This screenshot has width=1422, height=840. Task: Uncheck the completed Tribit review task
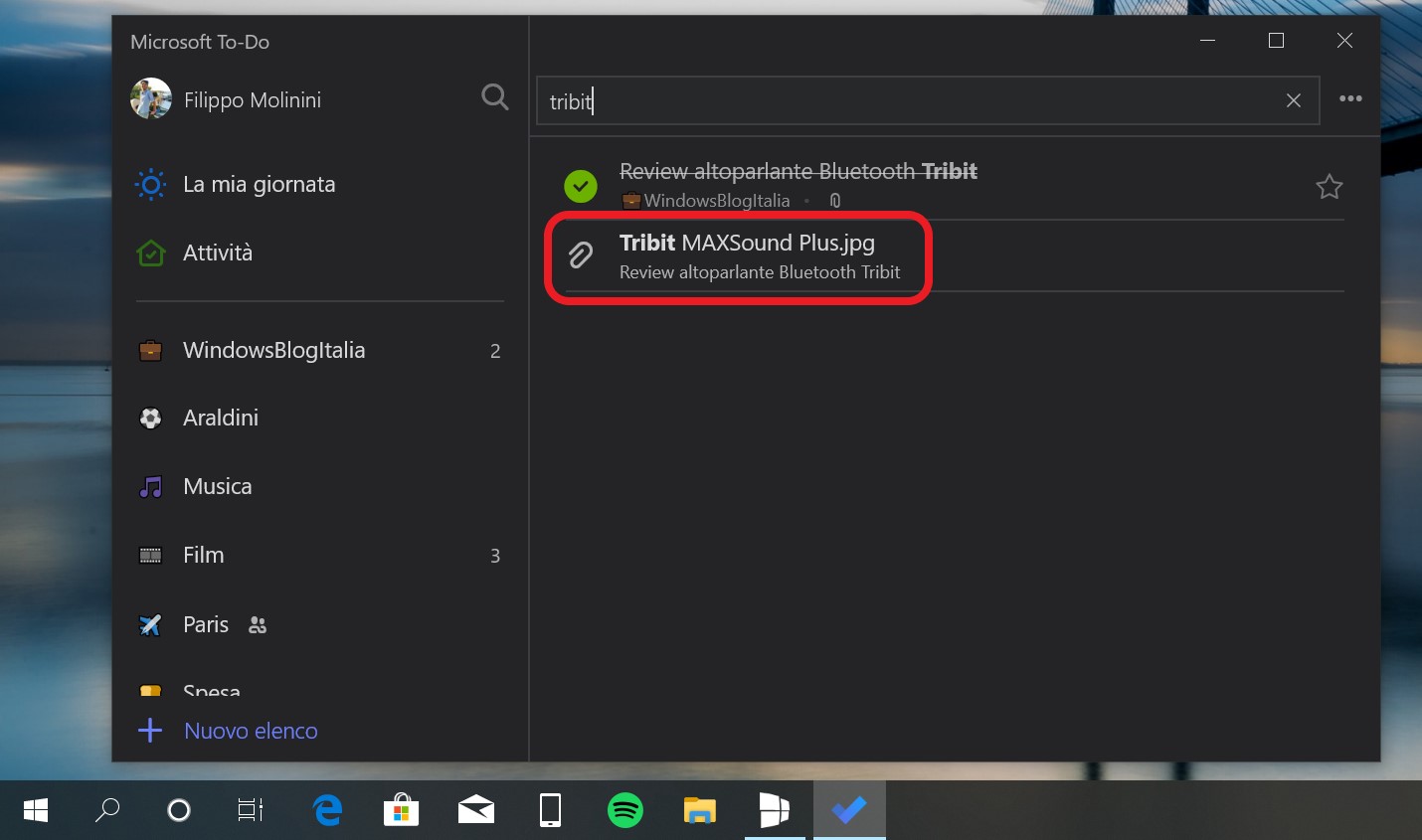[581, 186]
